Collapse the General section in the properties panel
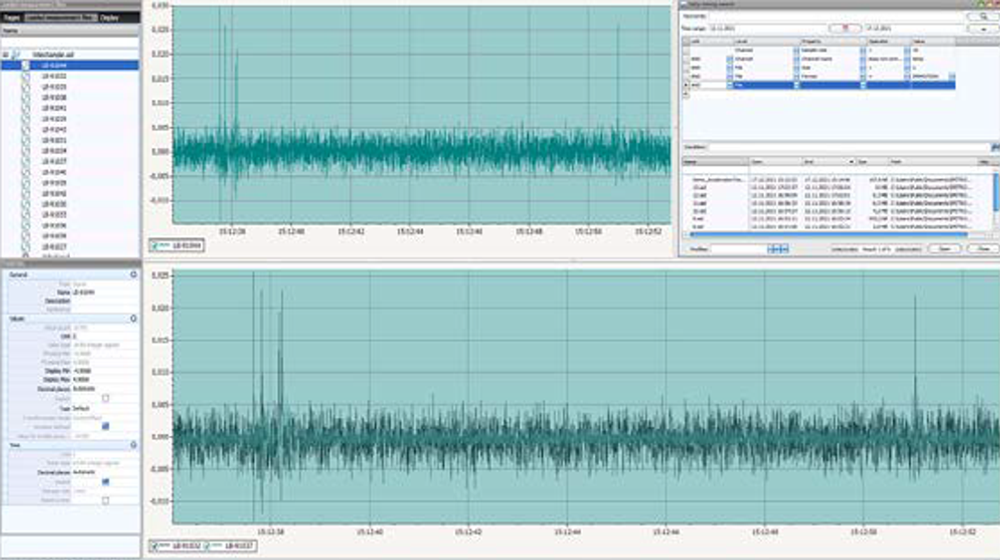 (133, 274)
